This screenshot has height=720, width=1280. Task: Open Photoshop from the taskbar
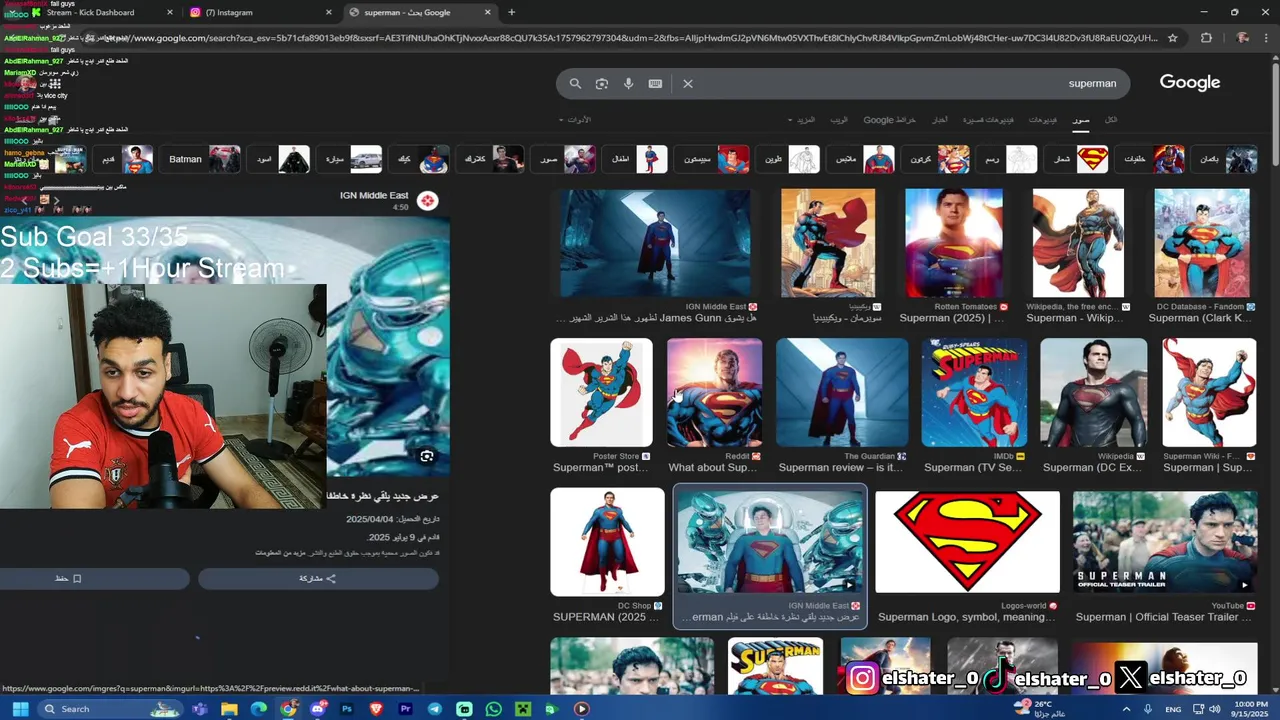(x=347, y=709)
